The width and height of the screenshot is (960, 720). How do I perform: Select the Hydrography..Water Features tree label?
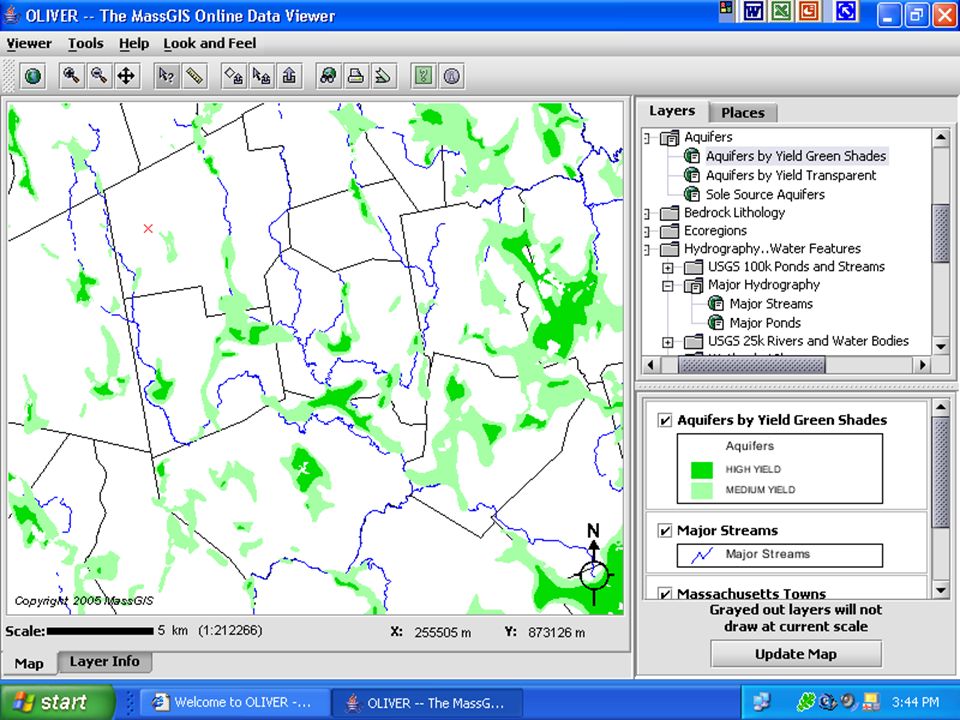[772, 249]
